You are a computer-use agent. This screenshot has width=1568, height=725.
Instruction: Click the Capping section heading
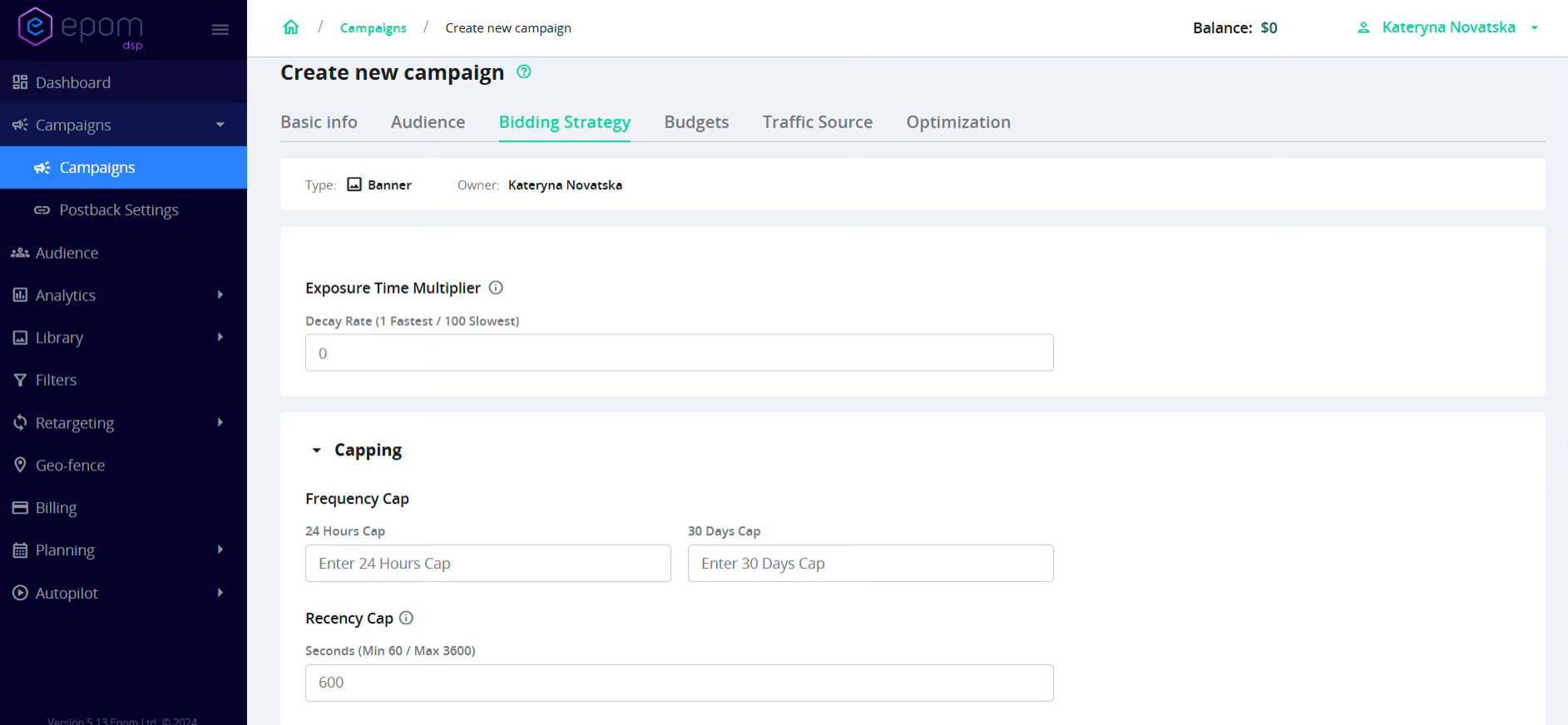[x=368, y=450]
